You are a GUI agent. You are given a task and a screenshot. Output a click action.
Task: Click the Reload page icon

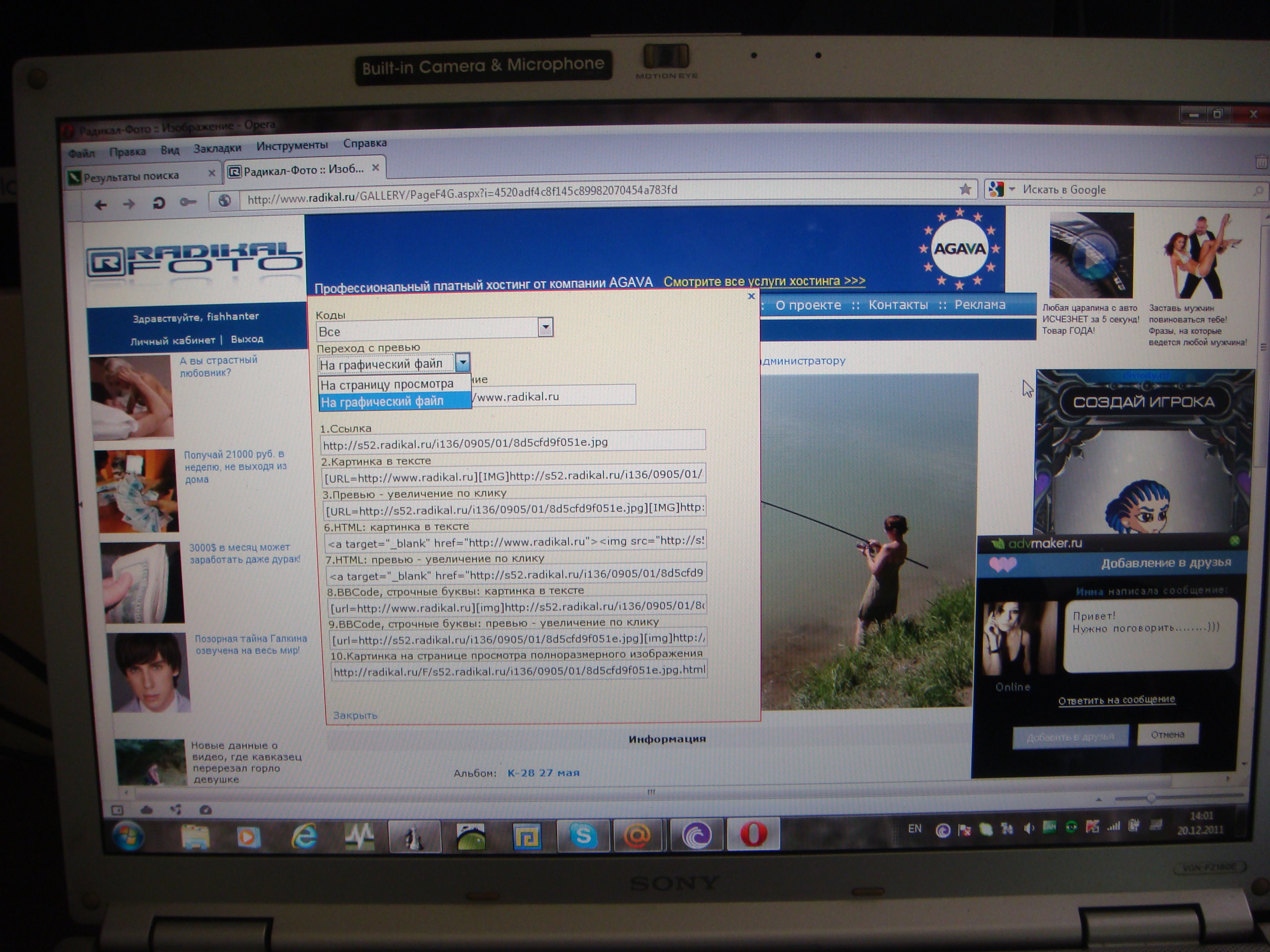coord(158,203)
